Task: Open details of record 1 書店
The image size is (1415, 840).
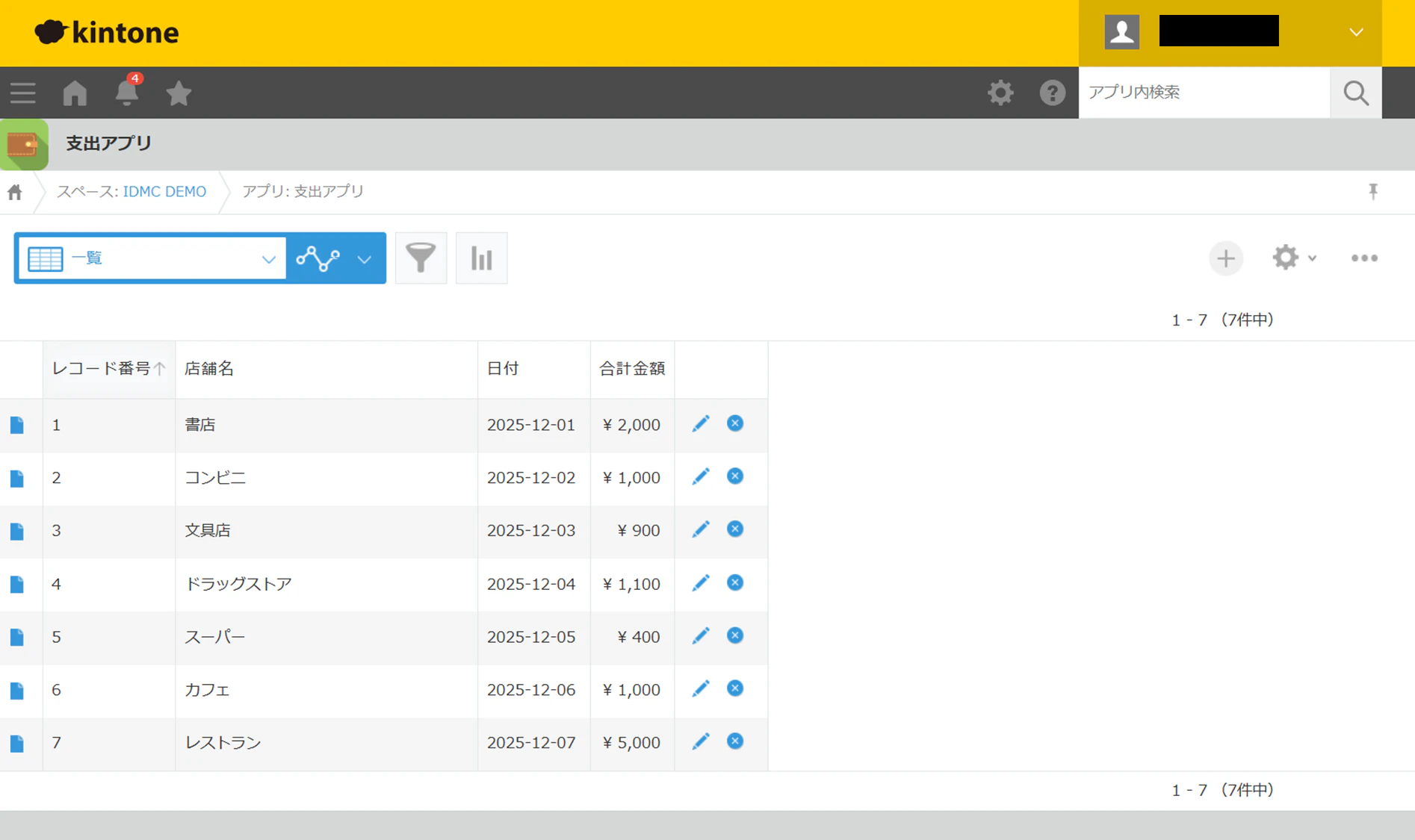Action: 17,426
